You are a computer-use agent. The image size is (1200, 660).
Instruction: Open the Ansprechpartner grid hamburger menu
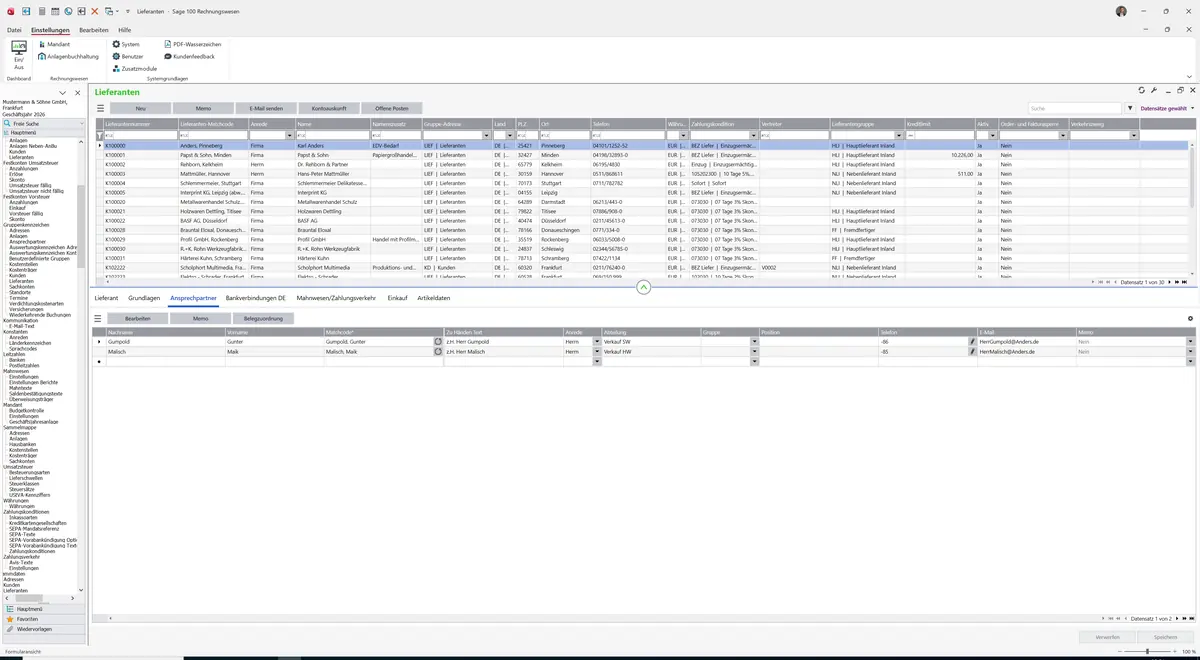[98, 318]
